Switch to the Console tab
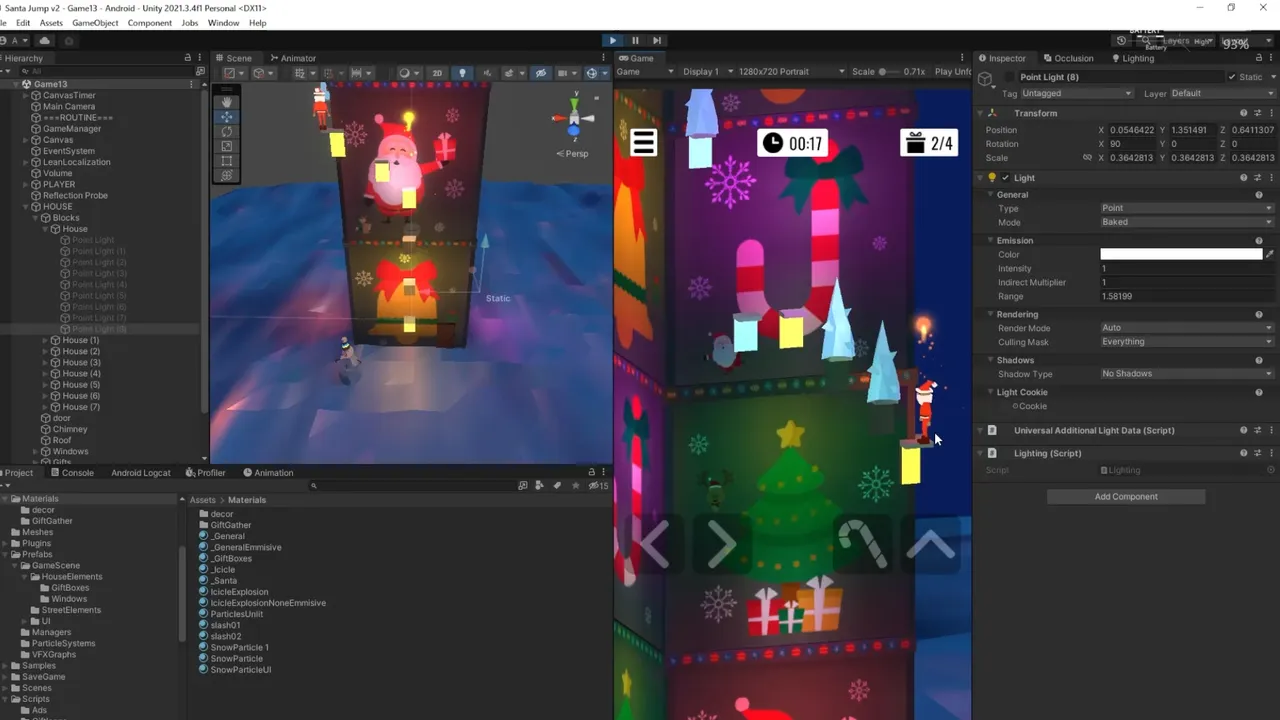 click(x=71, y=473)
